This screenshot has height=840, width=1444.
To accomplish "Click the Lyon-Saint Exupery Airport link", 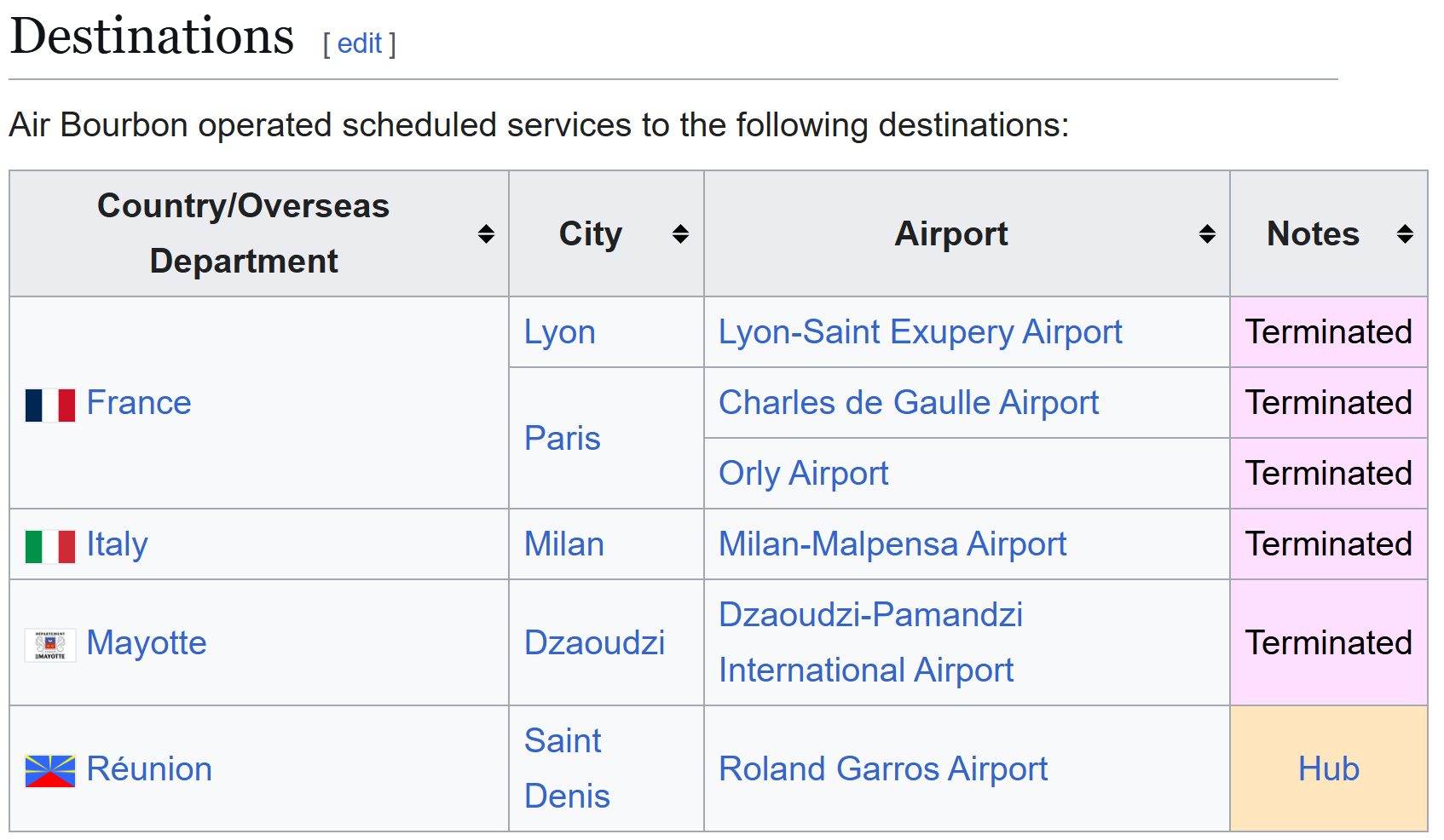I will click(x=920, y=332).
